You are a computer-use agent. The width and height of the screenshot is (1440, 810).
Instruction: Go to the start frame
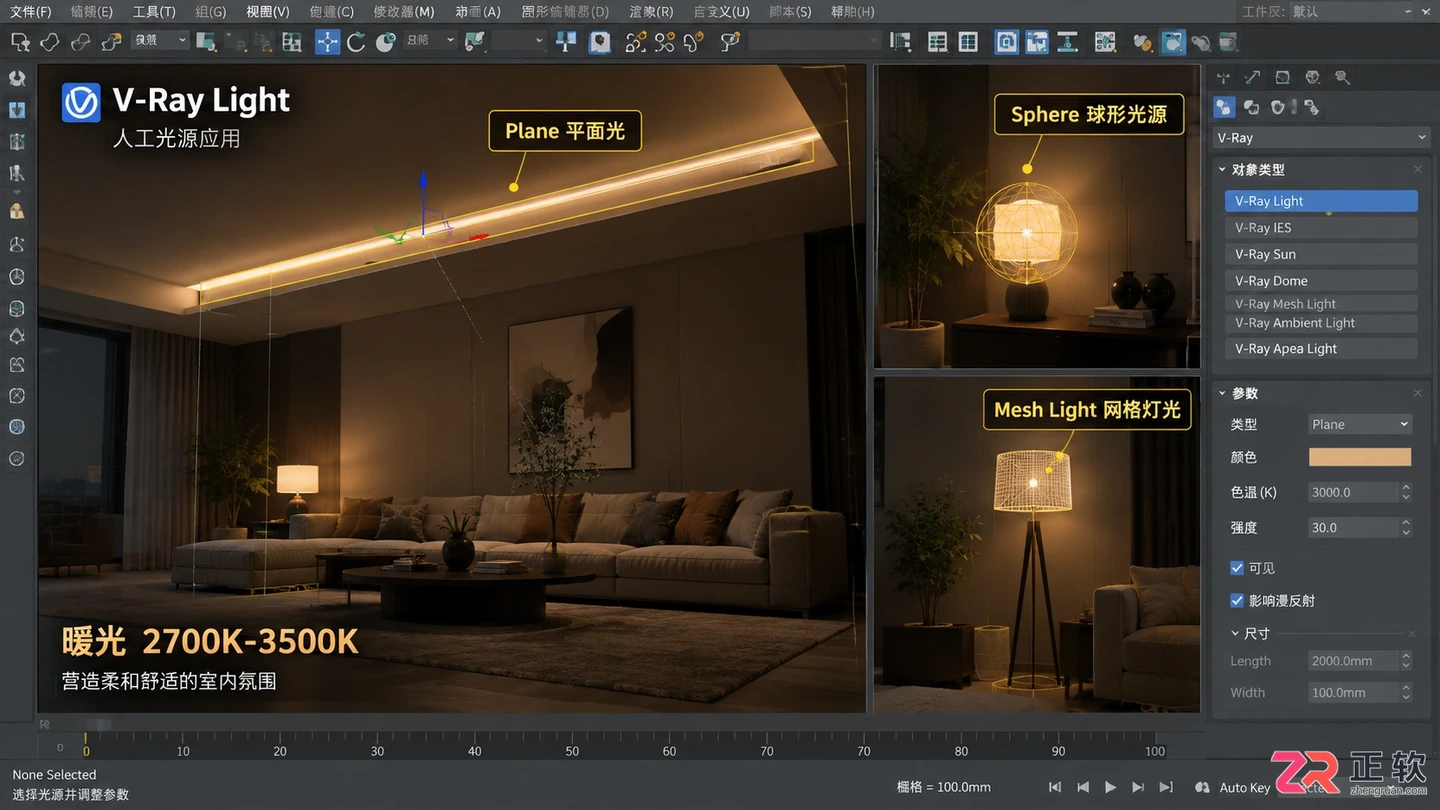pyautogui.click(x=1054, y=787)
